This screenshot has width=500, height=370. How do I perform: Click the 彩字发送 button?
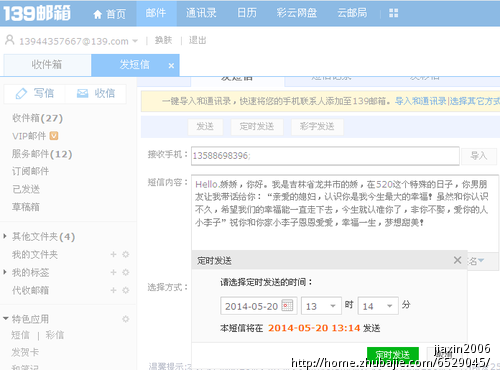(317, 127)
